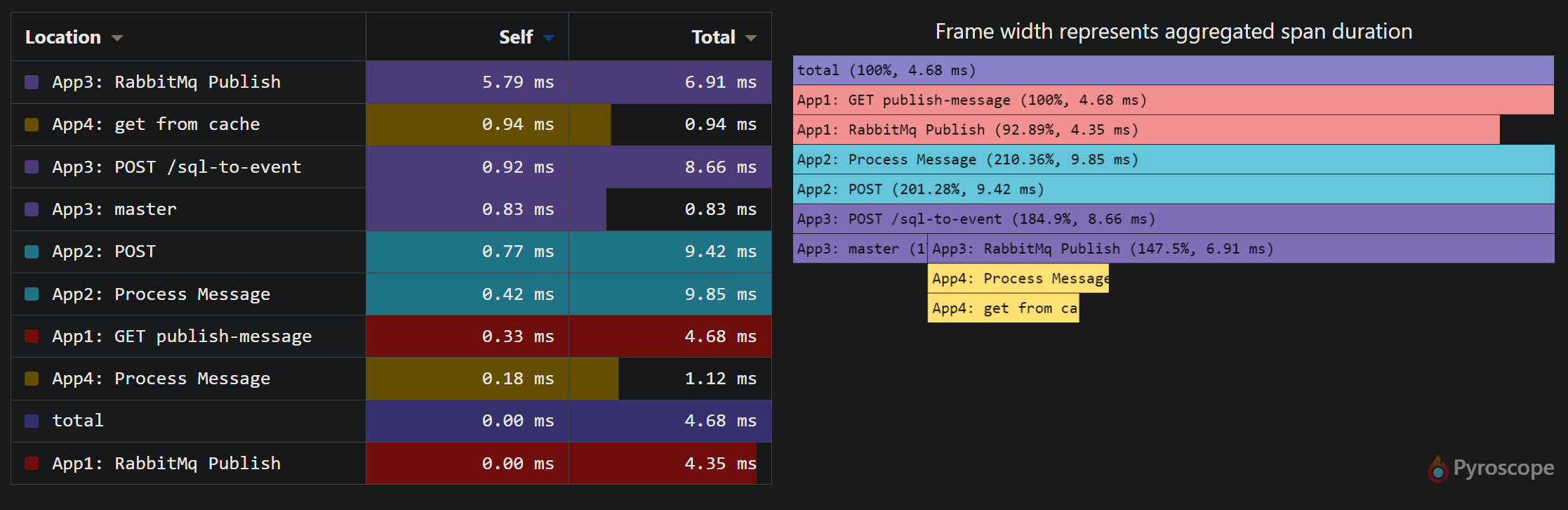Click the Total column header label
1568x510 pixels.
(713, 37)
